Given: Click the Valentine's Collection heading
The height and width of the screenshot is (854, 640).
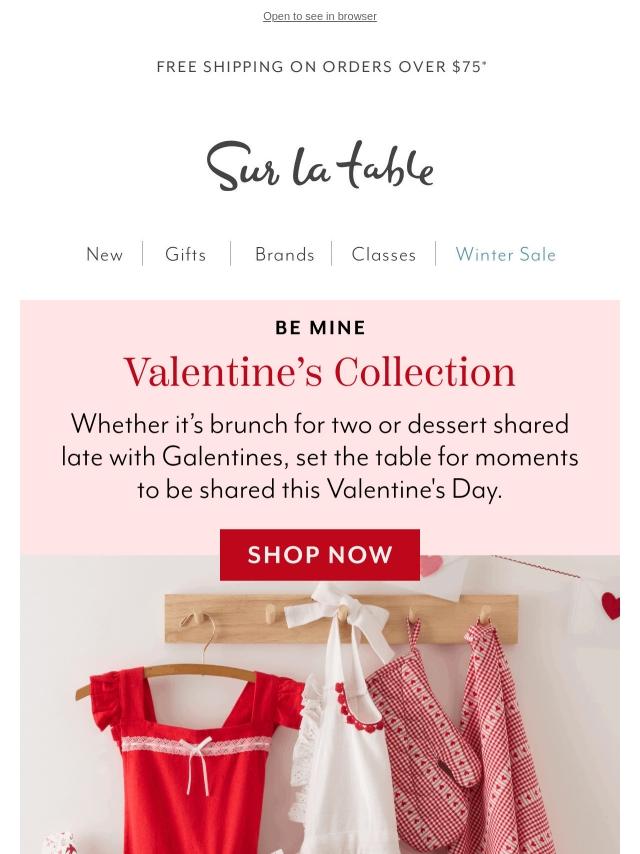Looking at the screenshot, I should pos(320,373).
